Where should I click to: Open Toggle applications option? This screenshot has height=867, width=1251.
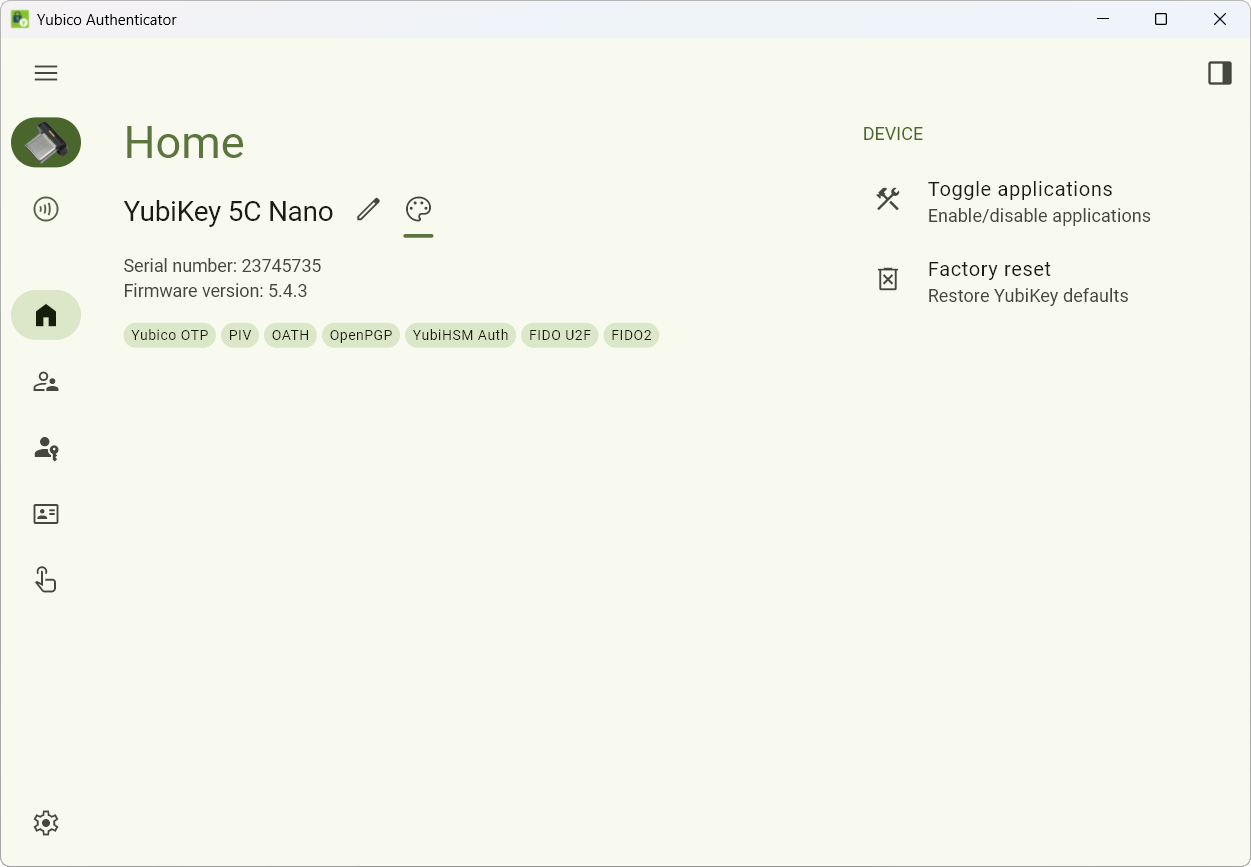click(1039, 202)
